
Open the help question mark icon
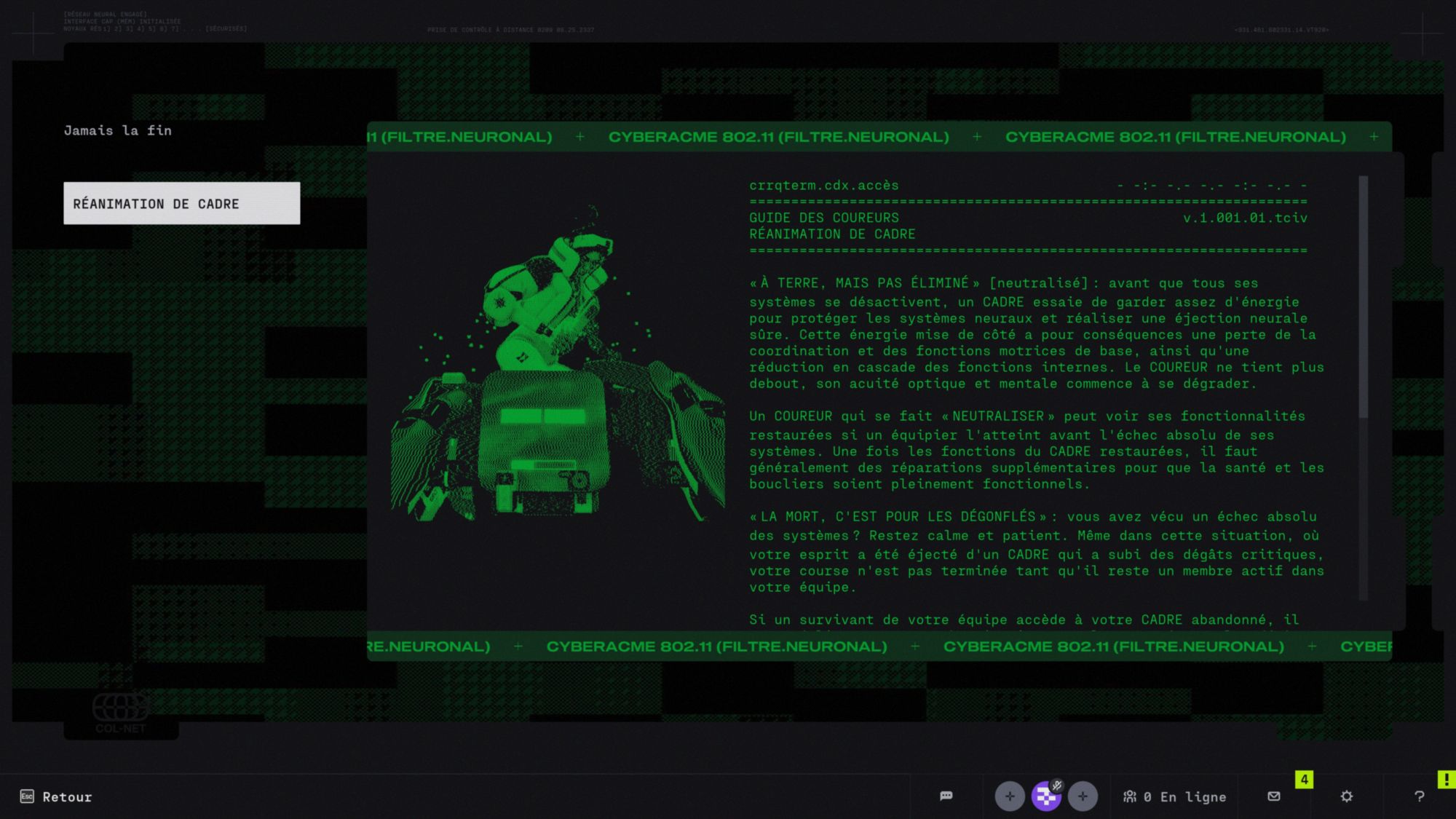coord(1419,796)
